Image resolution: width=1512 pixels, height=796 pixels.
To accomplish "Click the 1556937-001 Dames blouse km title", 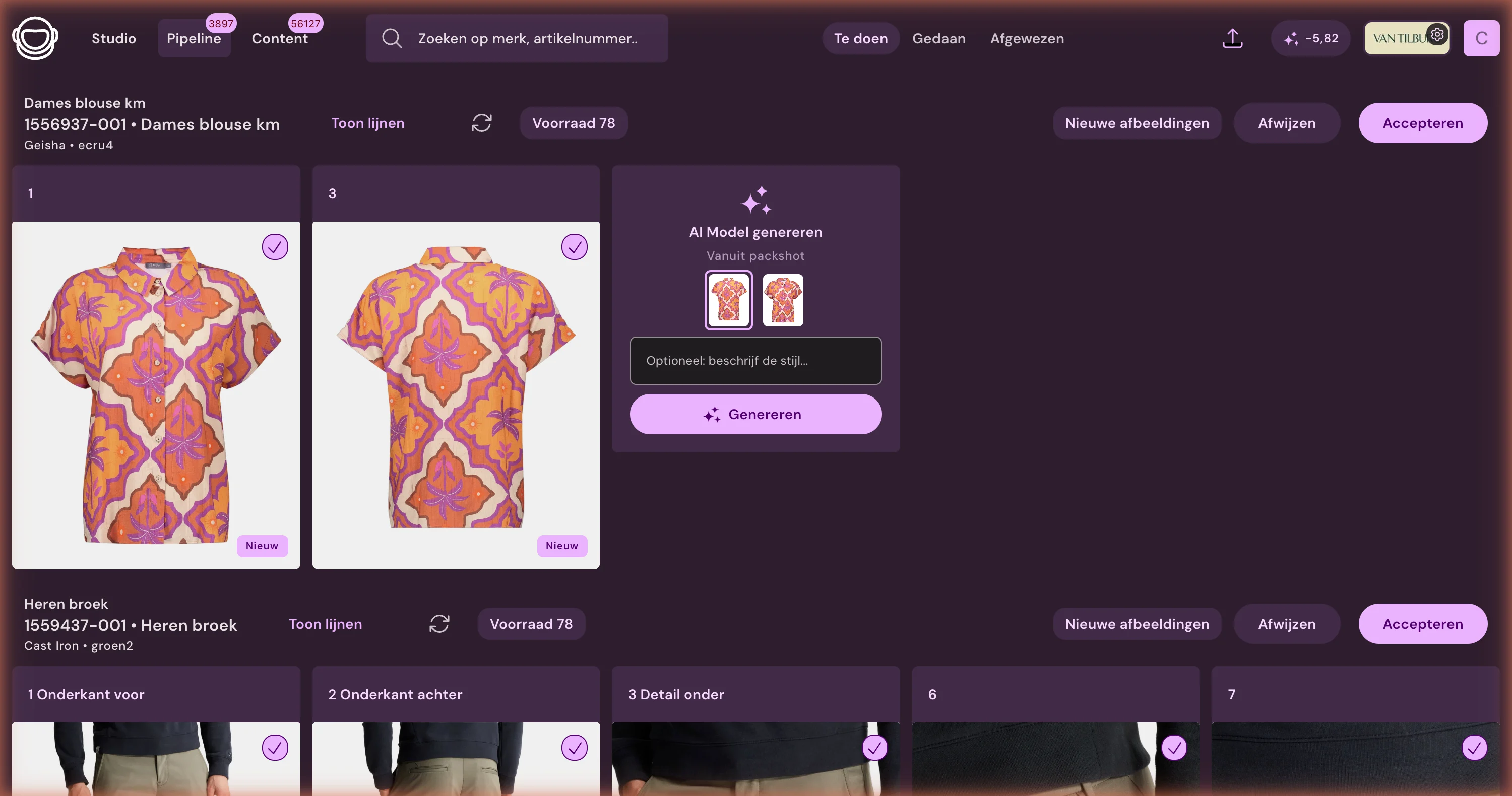I will (x=152, y=124).
